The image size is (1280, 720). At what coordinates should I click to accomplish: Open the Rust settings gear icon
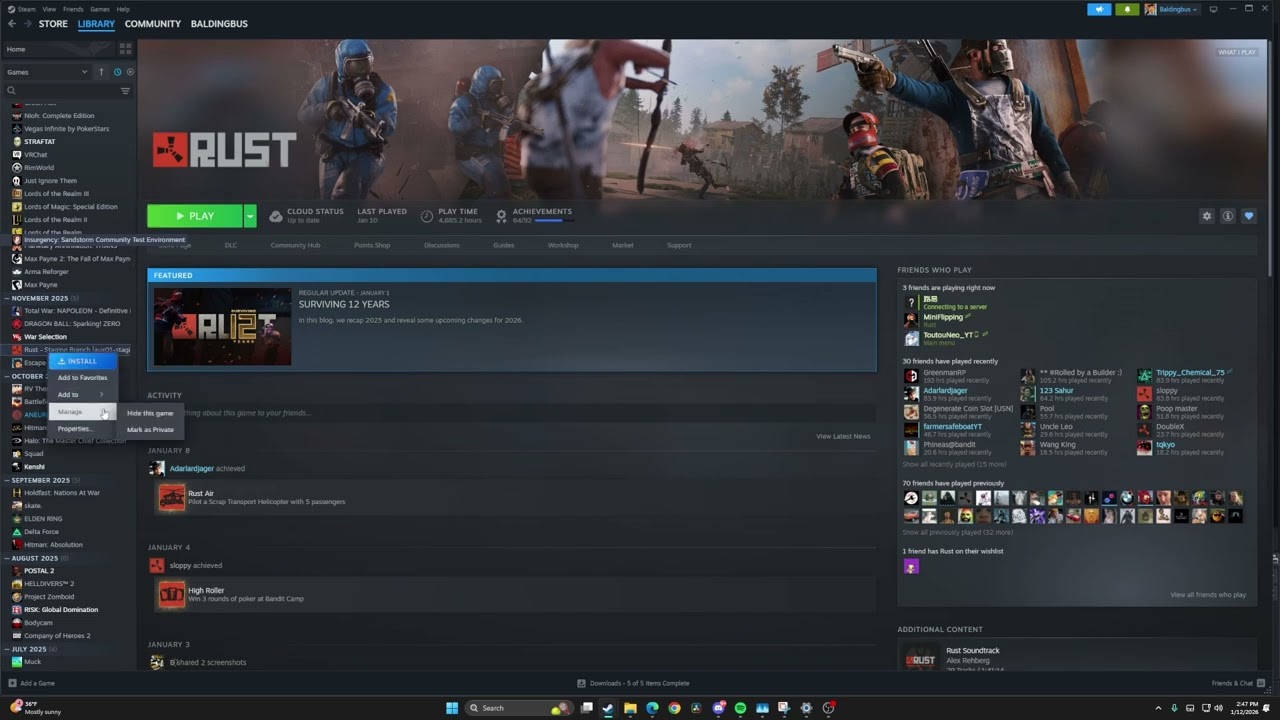point(1207,216)
